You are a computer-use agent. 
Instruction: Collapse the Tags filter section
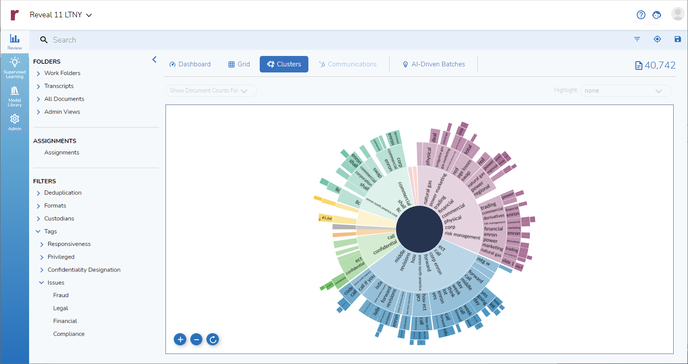pos(38,231)
